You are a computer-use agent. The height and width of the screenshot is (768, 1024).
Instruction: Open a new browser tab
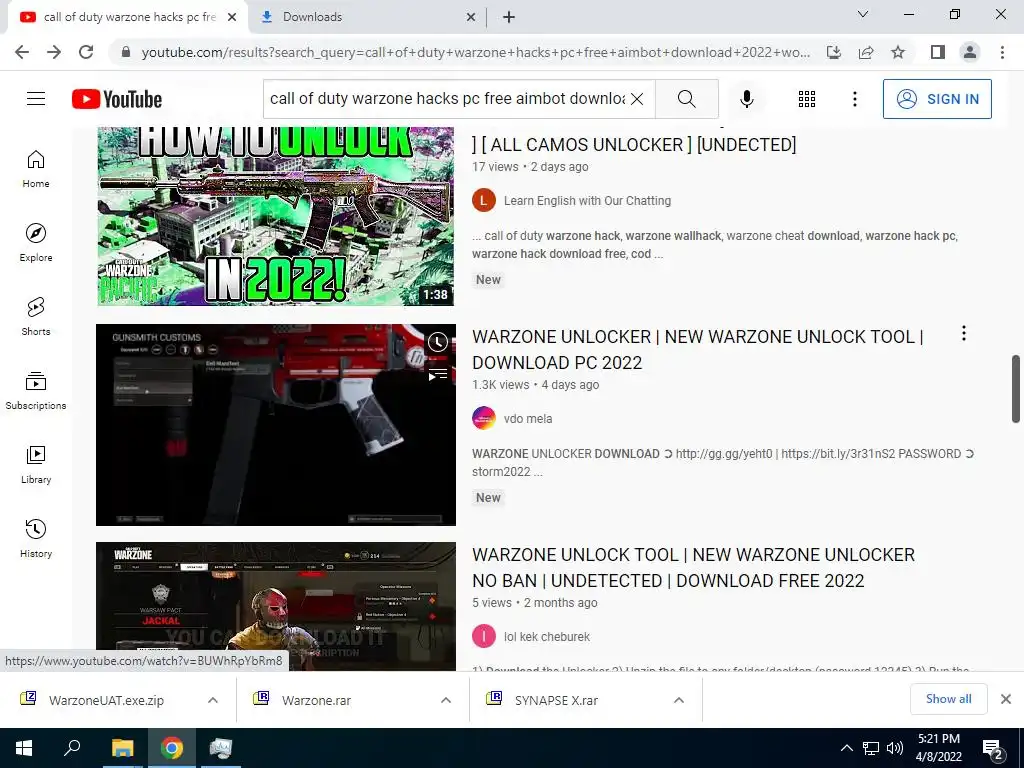[x=509, y=18]
